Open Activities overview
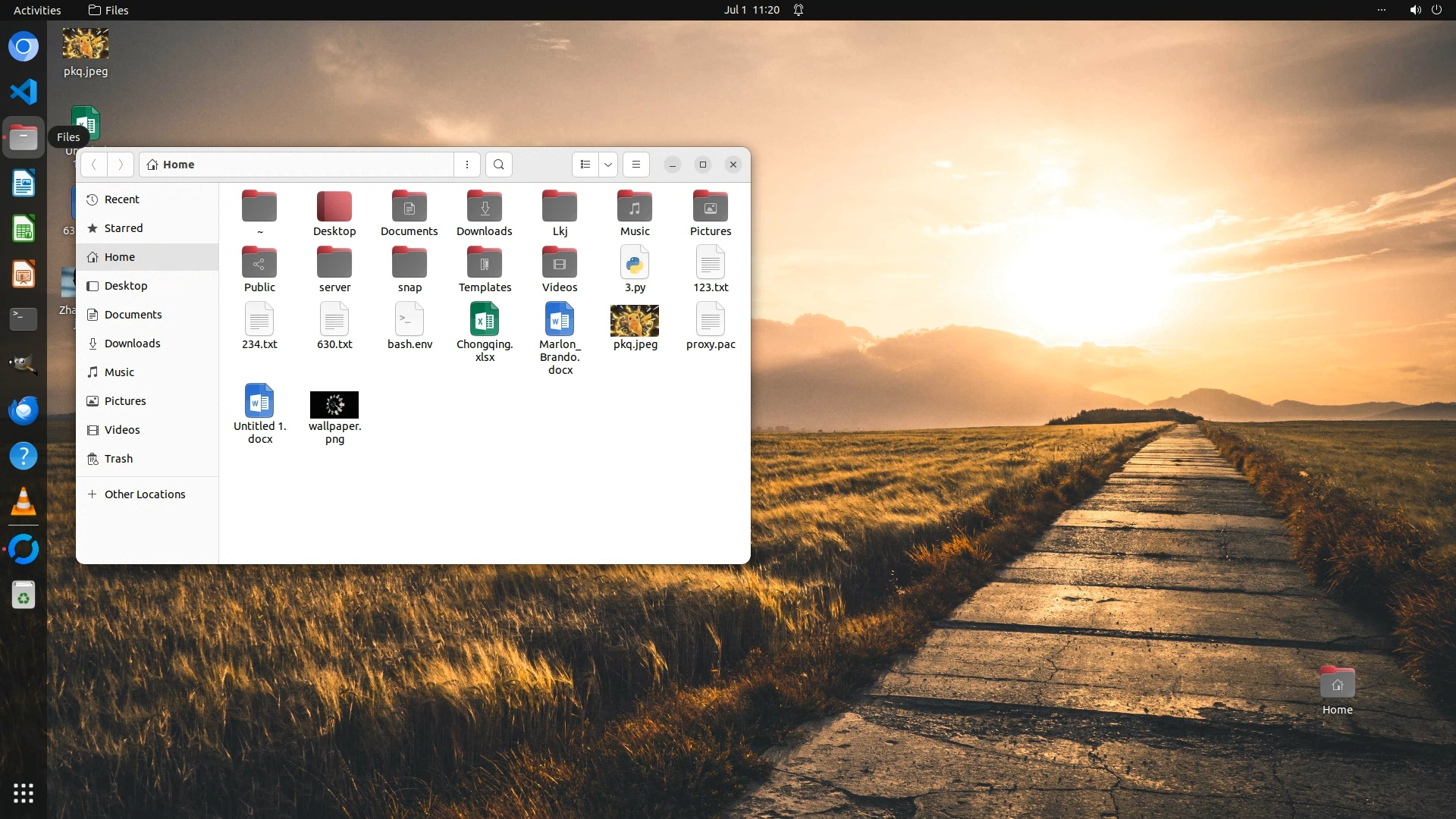The height and width of the screenshot is (819, 1456). coord(37,10)
